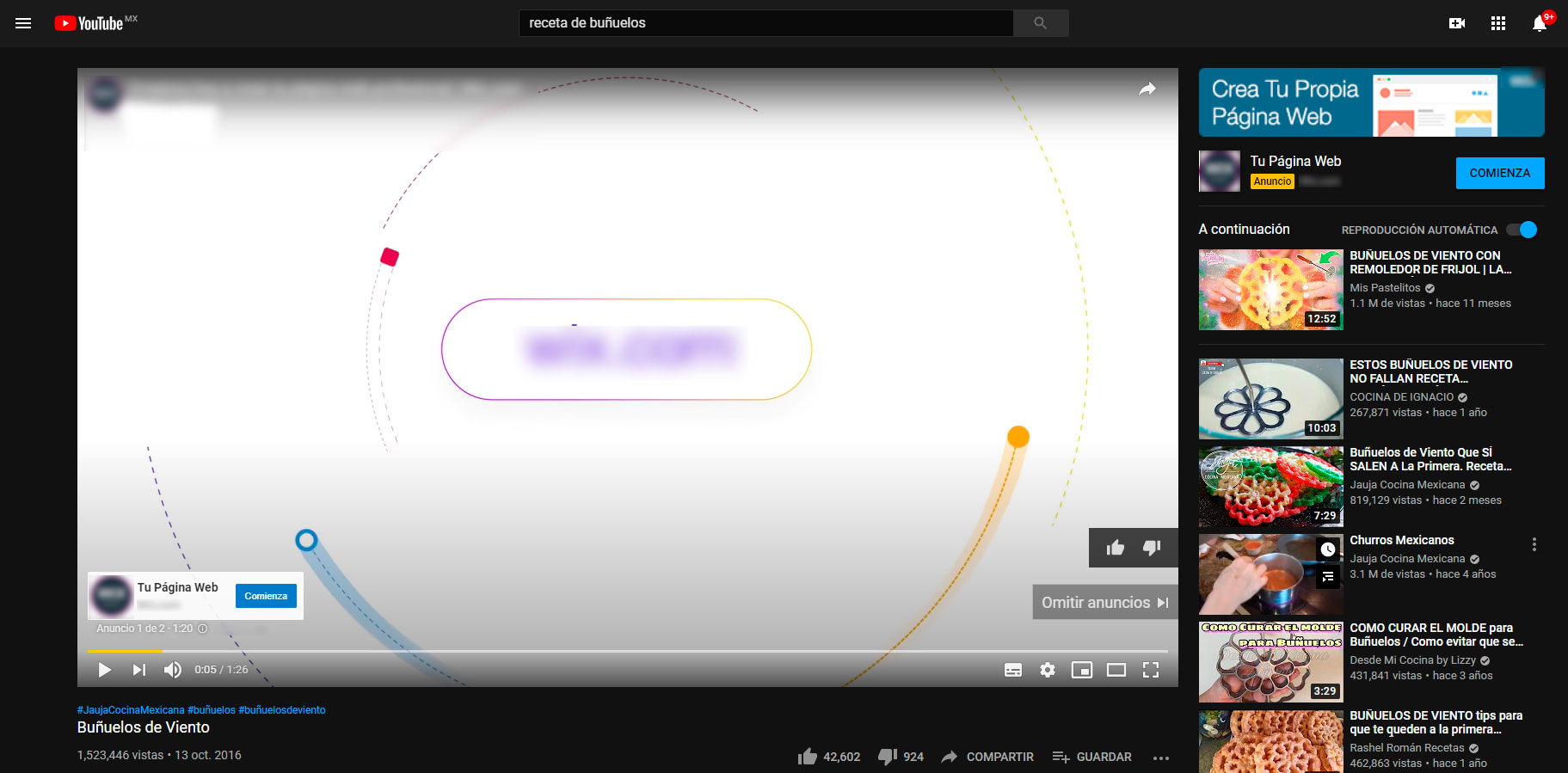Open the YouTube apps grid

pos(1498,23)
